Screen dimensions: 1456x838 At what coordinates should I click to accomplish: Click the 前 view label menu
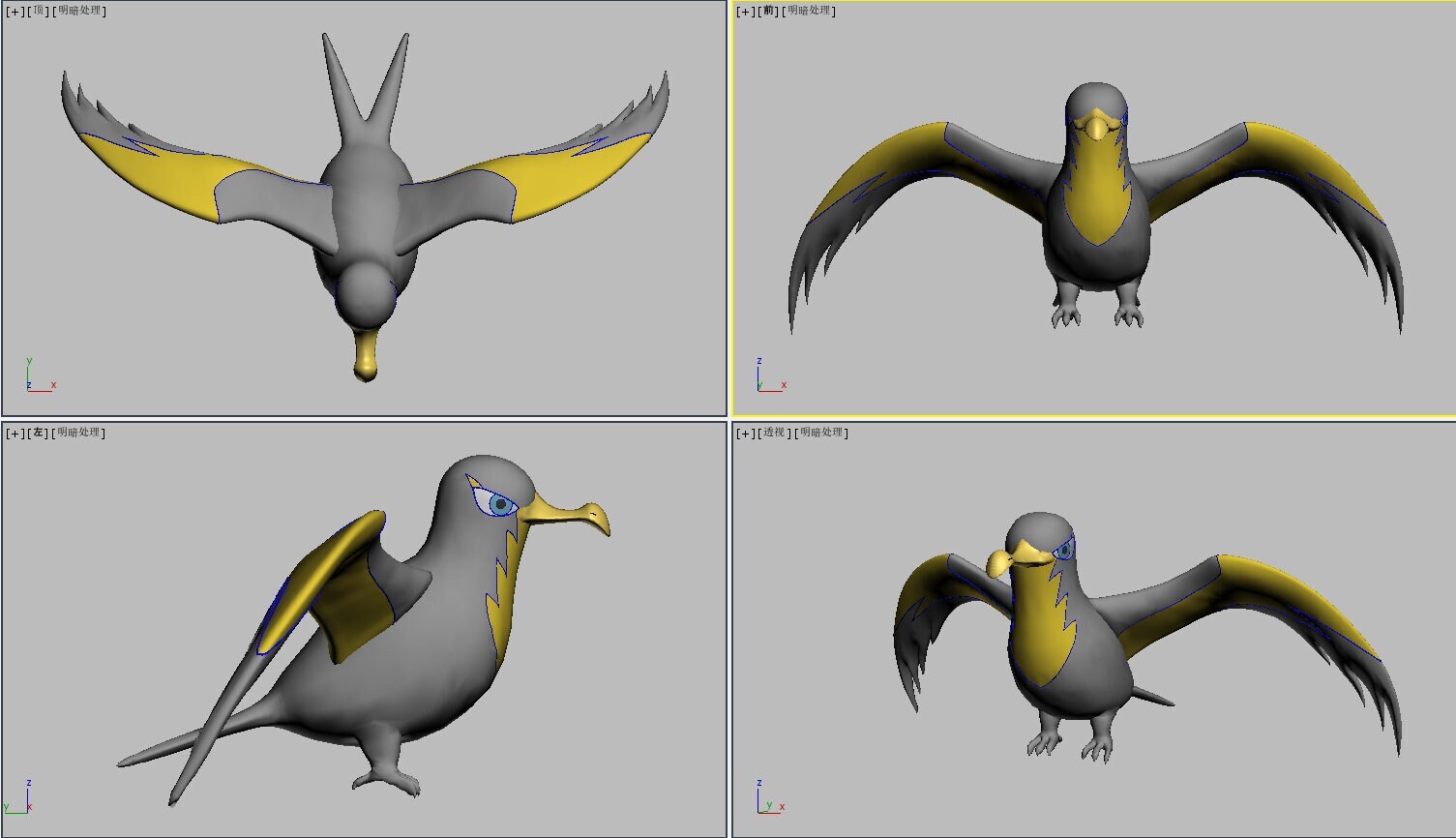769,11
